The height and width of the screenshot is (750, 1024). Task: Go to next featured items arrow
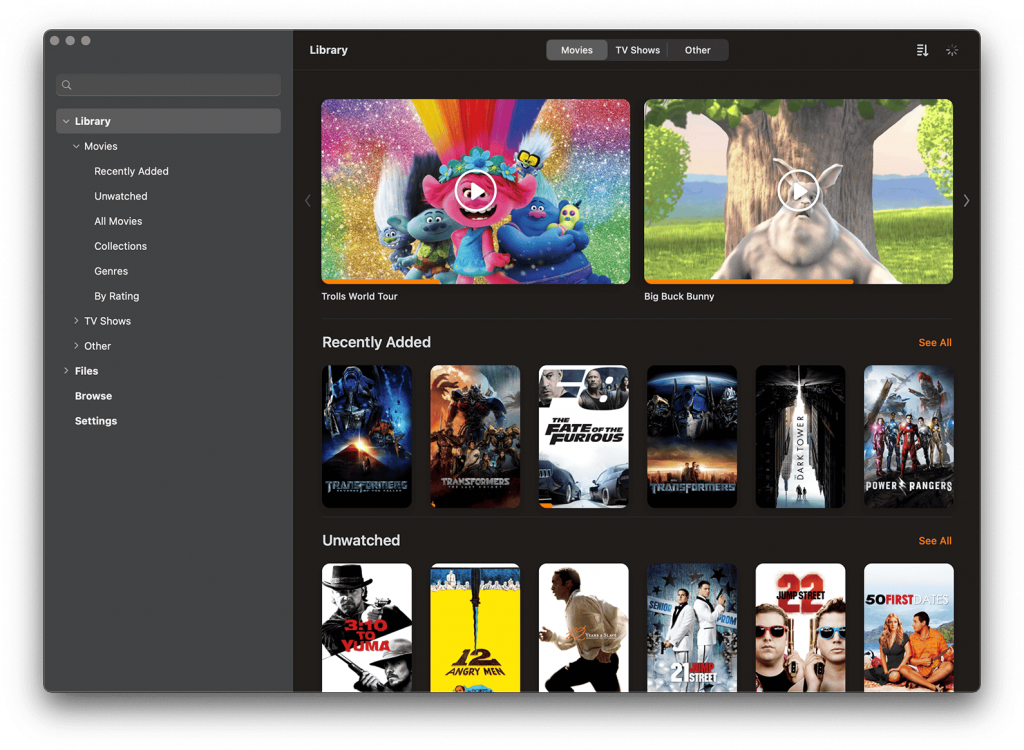coord(966,201)
